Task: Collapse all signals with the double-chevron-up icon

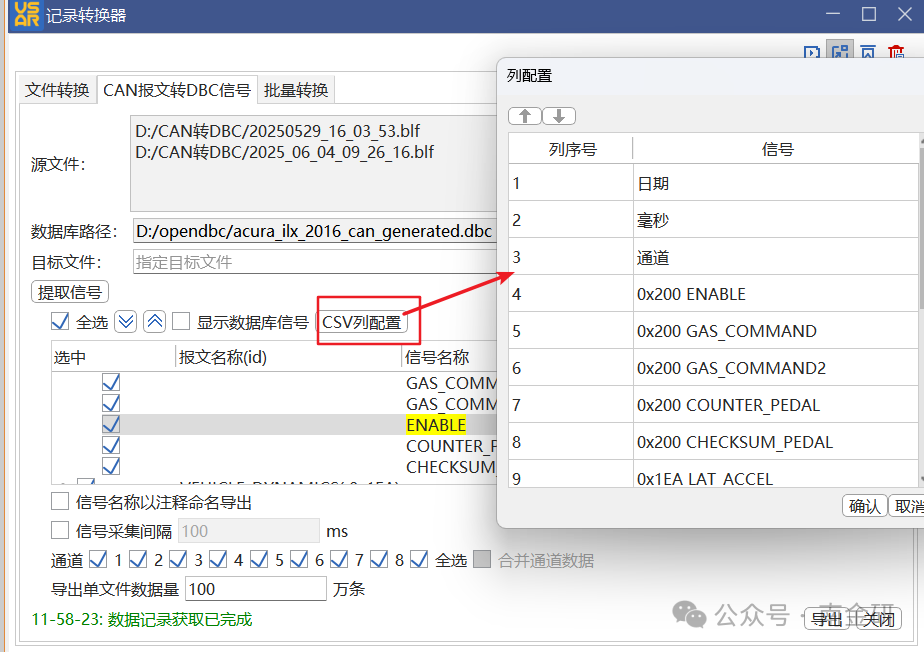Action: tap(154, 322)
